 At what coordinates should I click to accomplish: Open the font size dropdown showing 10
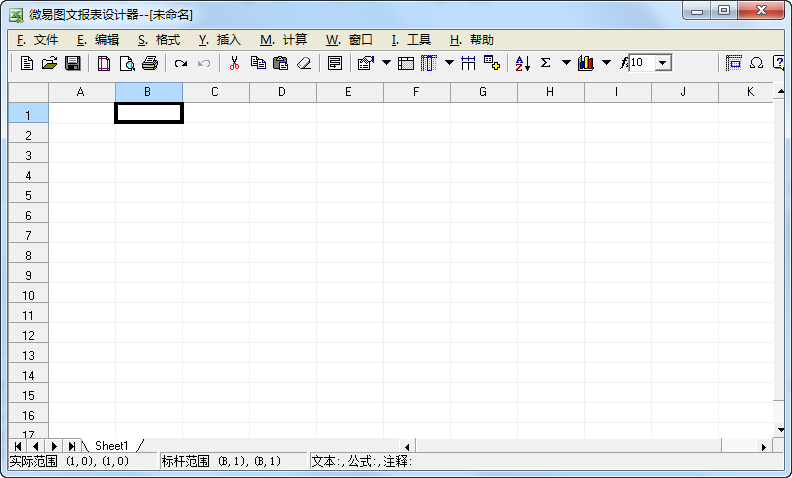coord(664,63)
